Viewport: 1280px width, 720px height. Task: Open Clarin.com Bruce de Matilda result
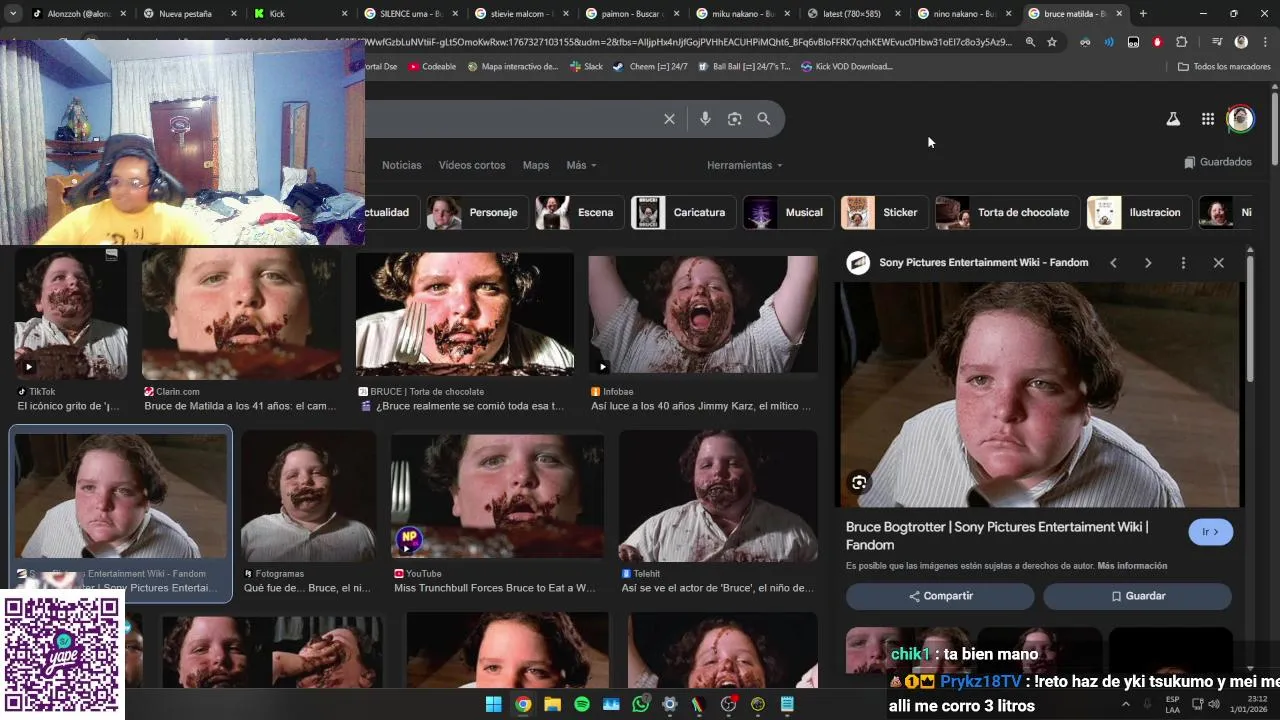240,330
